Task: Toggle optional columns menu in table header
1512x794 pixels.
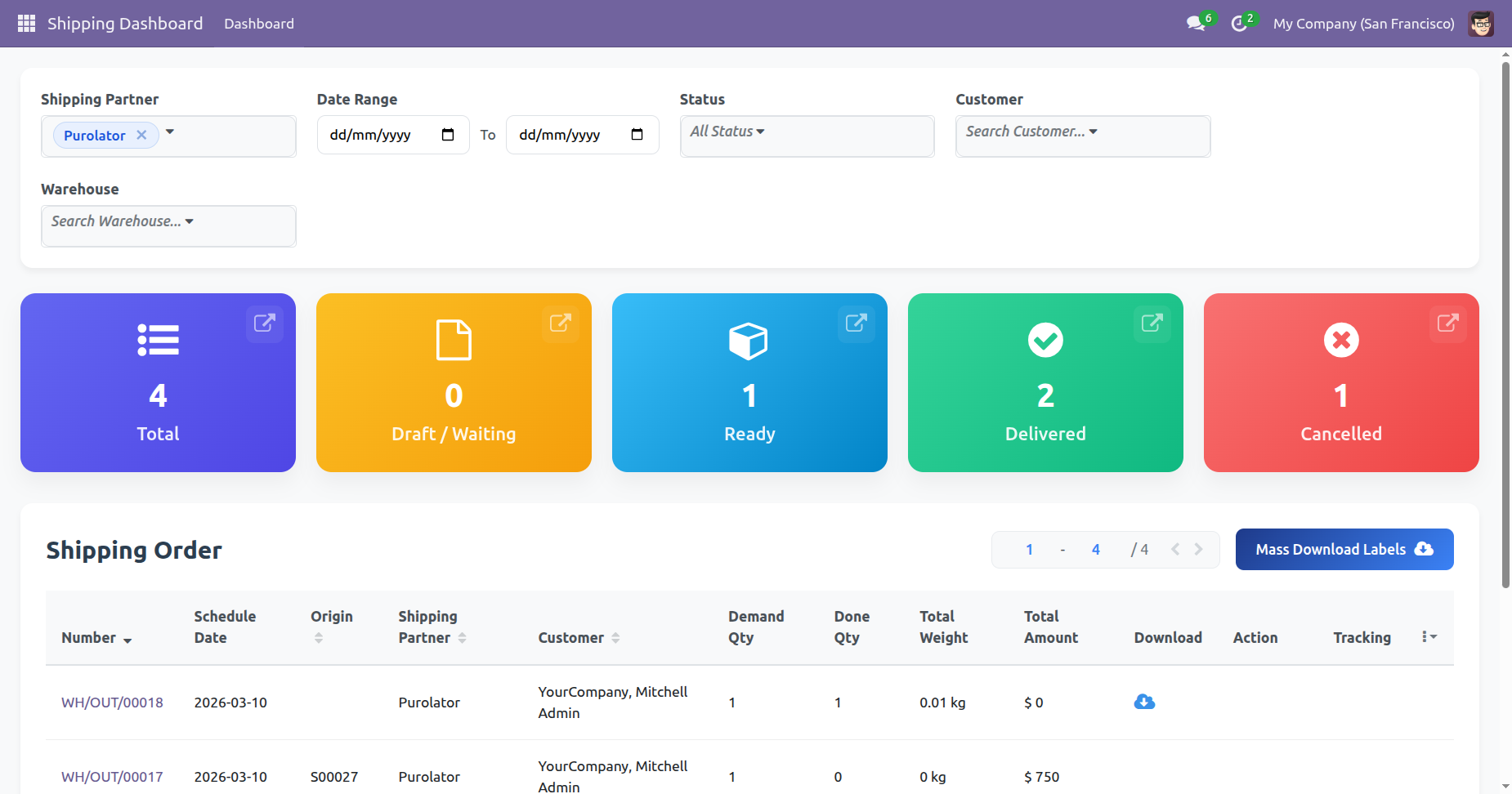Action: [1429, 637]
